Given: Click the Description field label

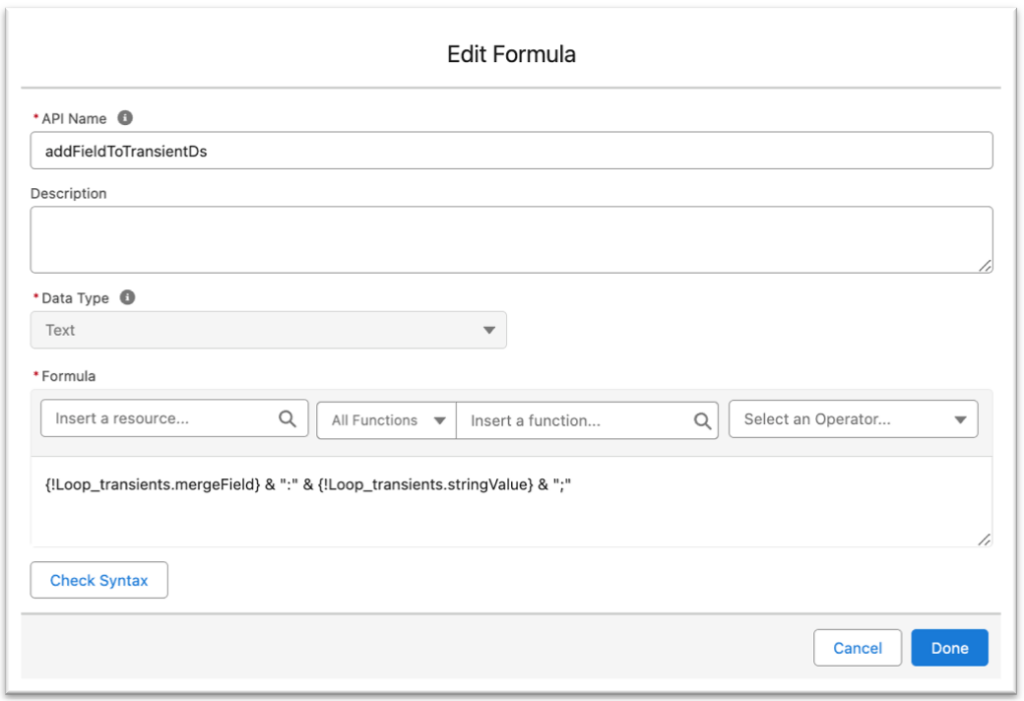Looking at the screenshot, I should [68, 193].
